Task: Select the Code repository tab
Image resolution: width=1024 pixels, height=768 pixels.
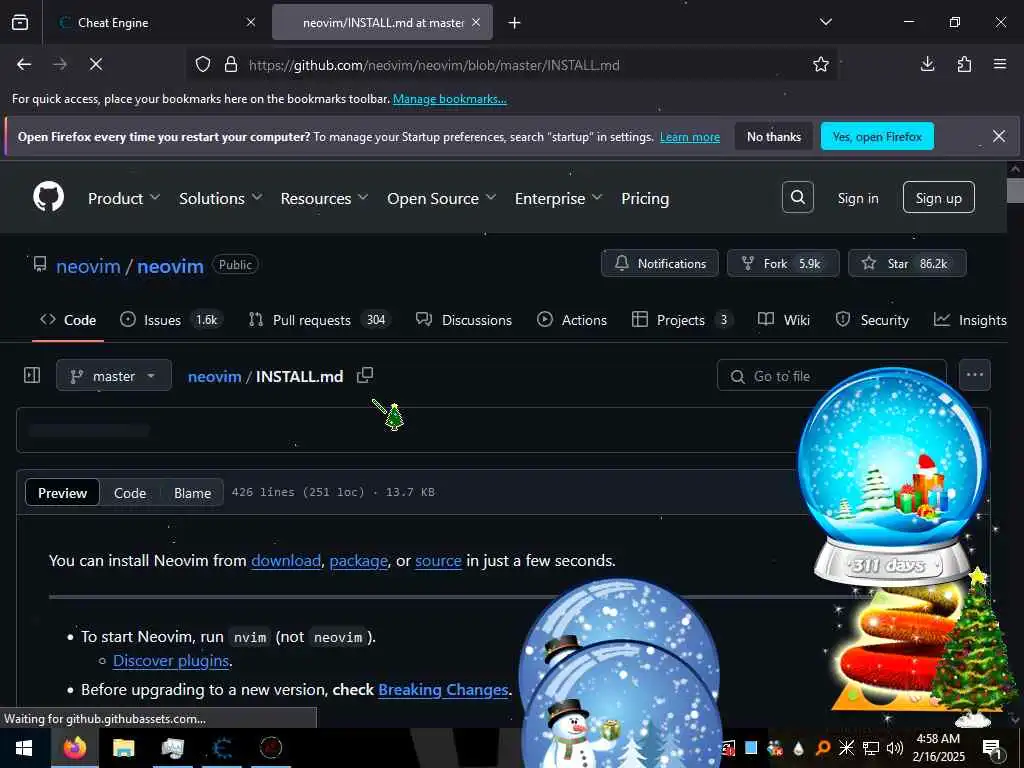Action: pyautogui.click(x=68, y=320)
